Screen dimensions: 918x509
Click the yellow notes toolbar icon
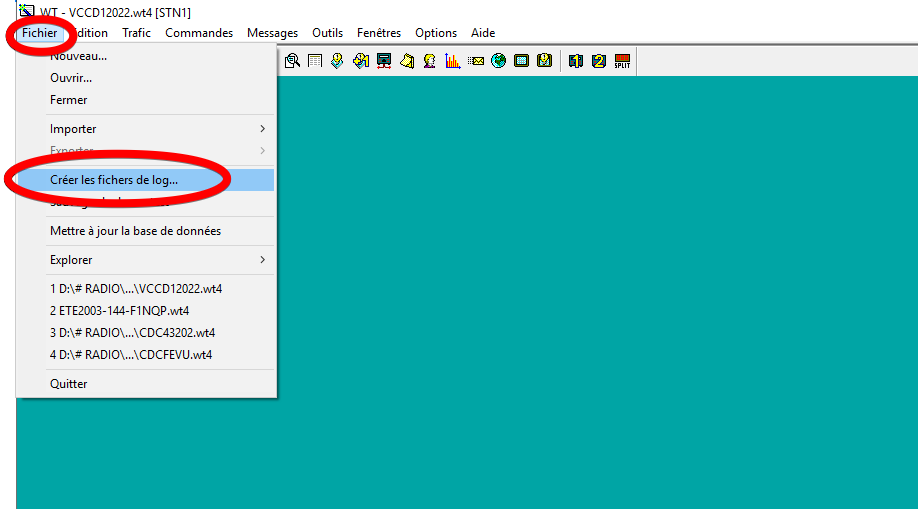tap(407, 61)
